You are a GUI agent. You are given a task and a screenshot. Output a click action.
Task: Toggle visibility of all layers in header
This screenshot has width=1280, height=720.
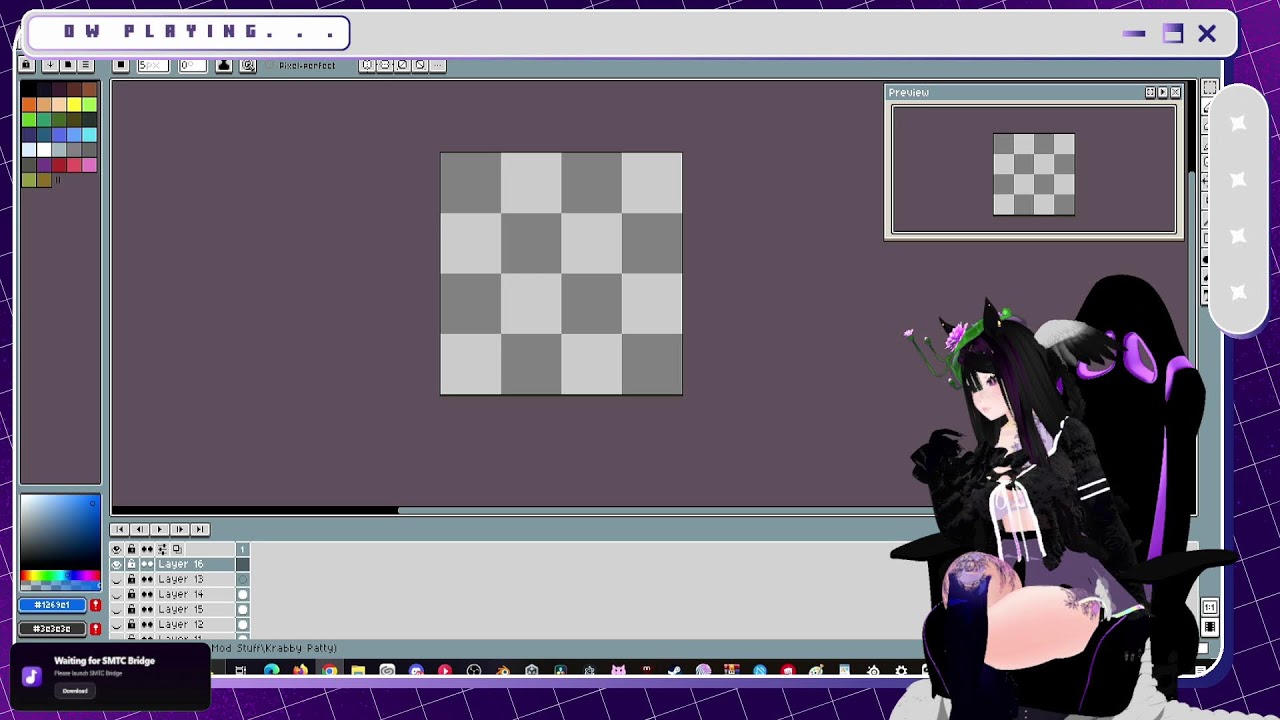tap(117, 549)
